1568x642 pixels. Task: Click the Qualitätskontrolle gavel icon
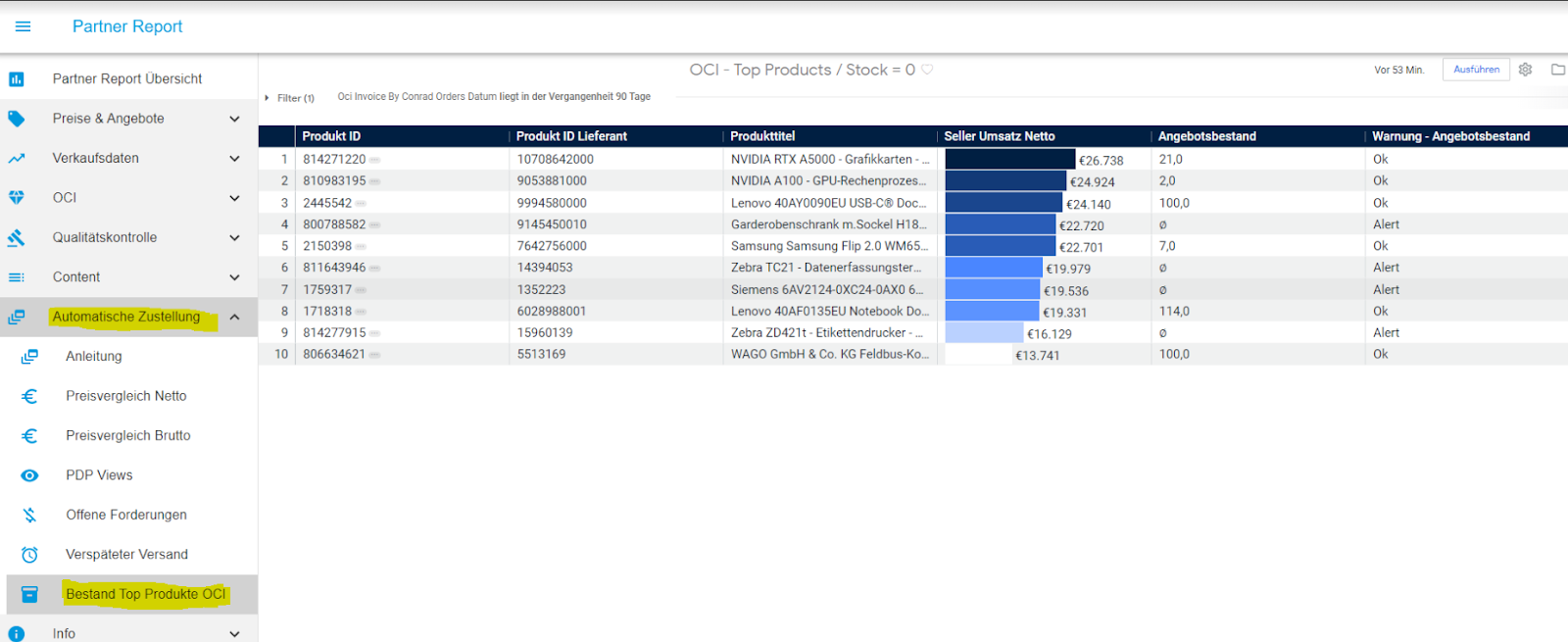tap(17, 237)
